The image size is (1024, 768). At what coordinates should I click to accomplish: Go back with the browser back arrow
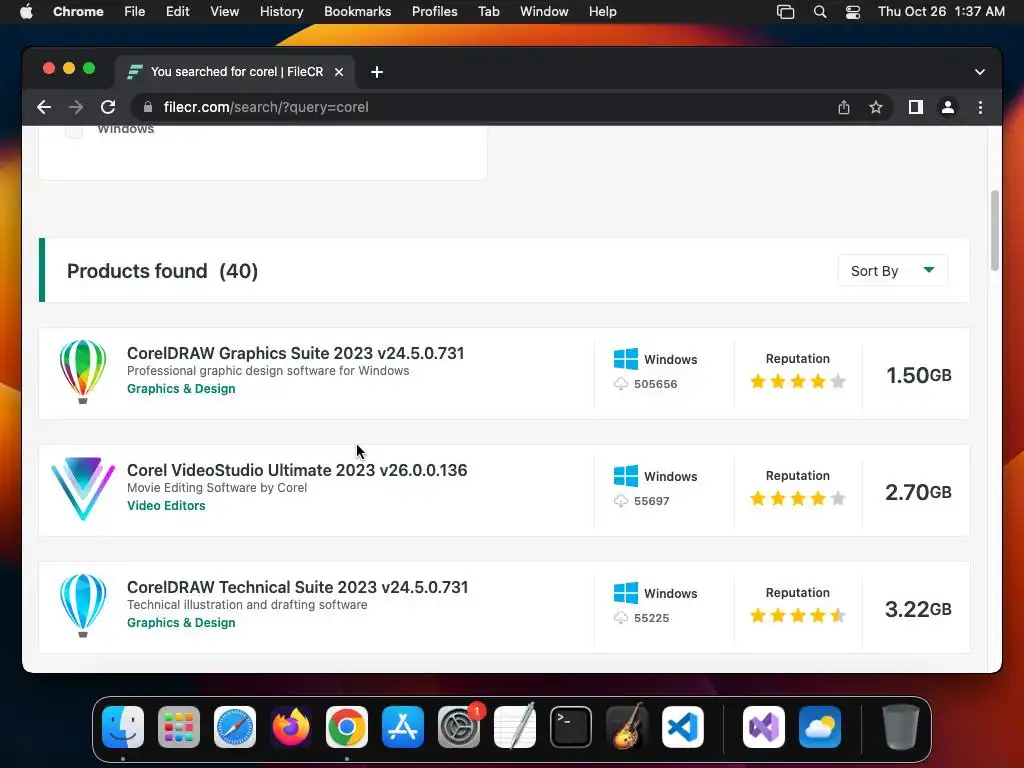[x=44, y=107]
